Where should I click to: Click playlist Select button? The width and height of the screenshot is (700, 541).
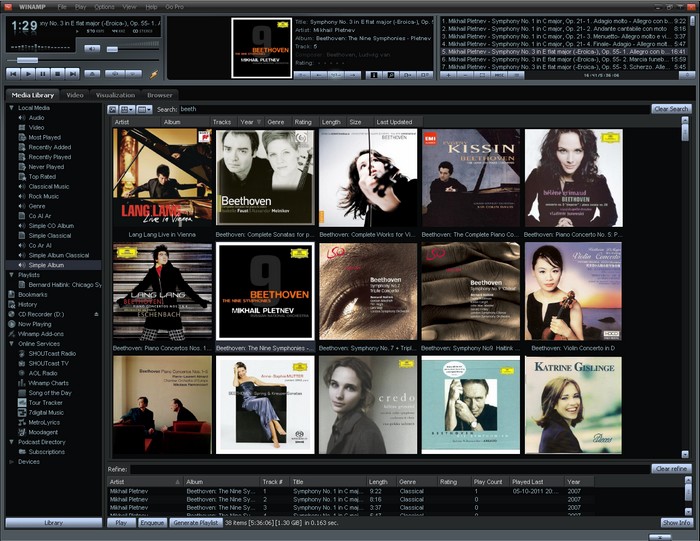coord(482,75)
